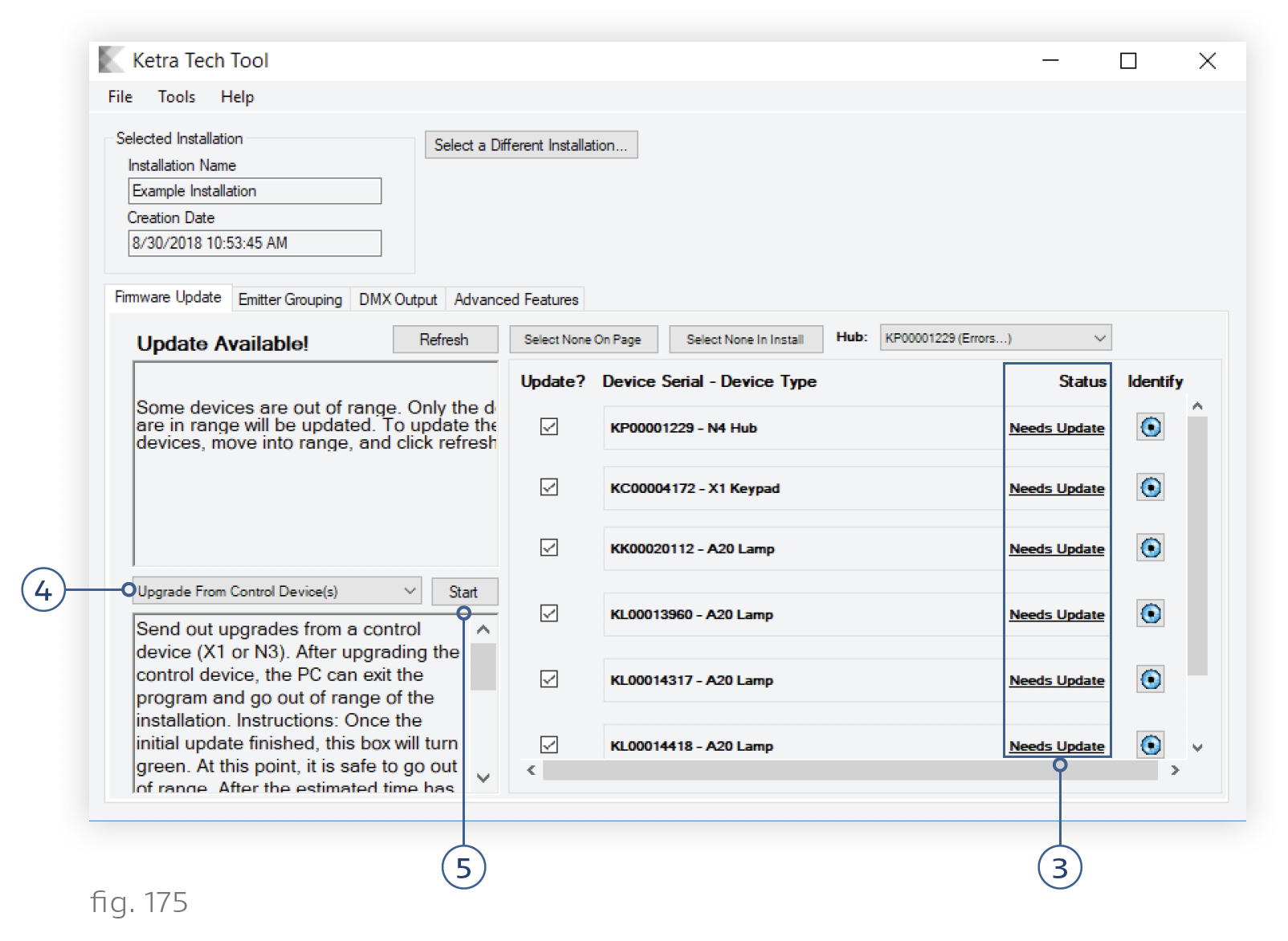The image size is (1288, 941).
Task: Open Needs Update link for KL00014418
Action: 1057,746
